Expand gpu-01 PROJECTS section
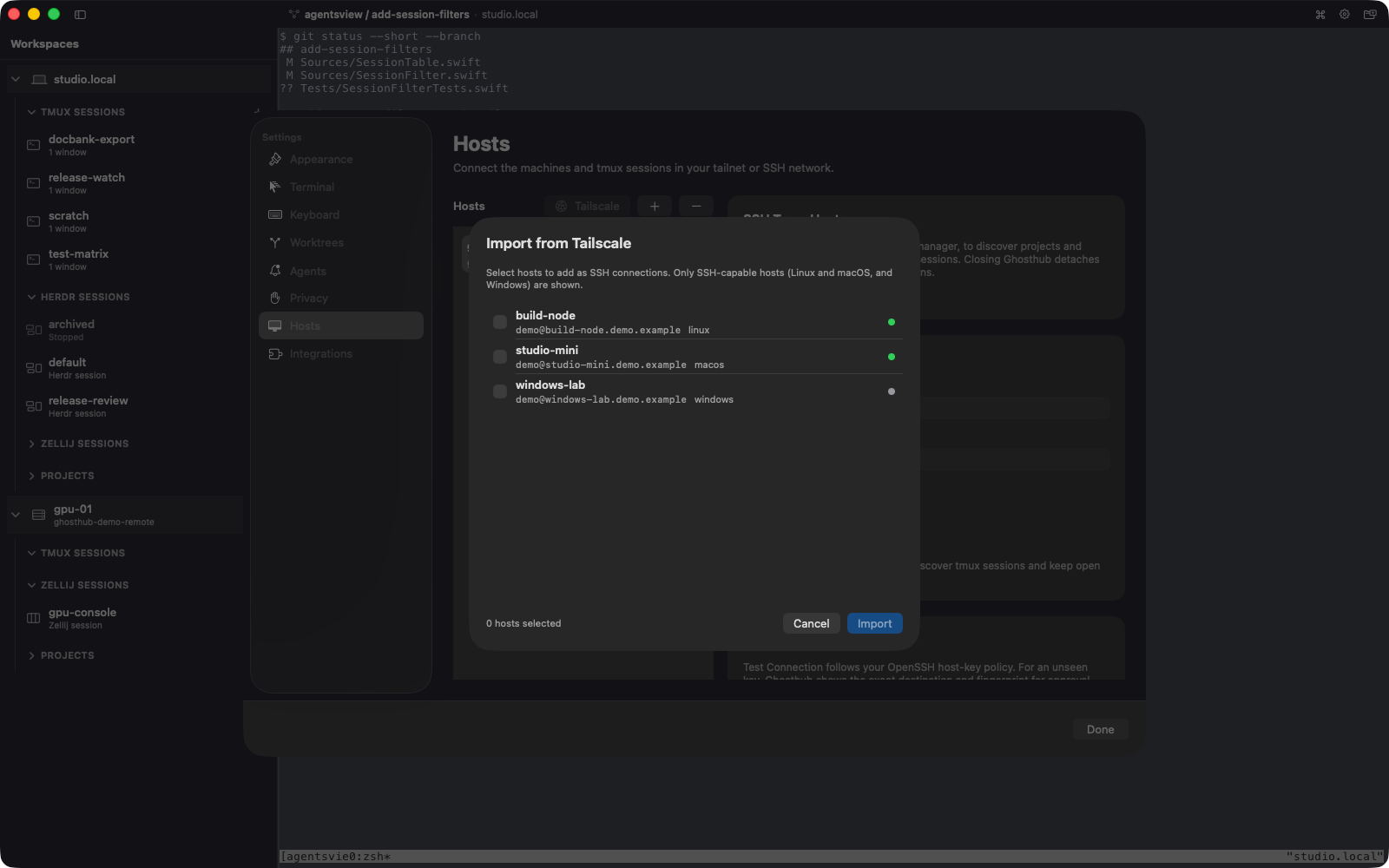This screenshot has height=868, width=1389. coord(31,655)
